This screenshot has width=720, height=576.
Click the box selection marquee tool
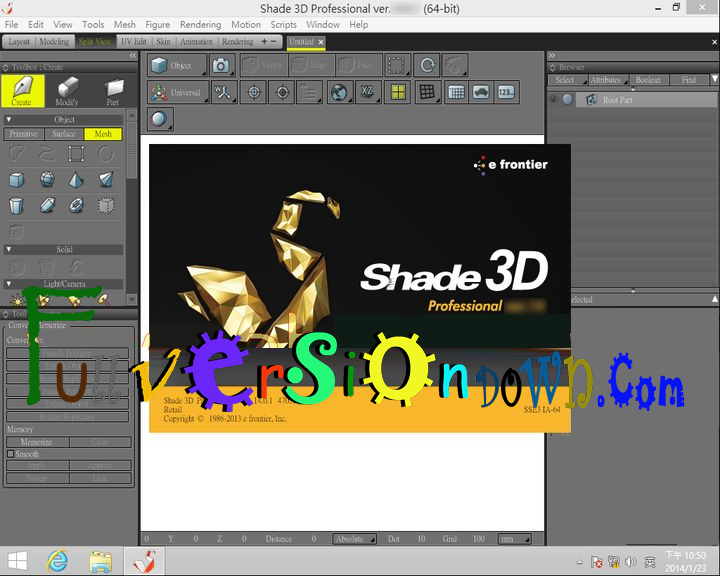(x=397, y=65)
